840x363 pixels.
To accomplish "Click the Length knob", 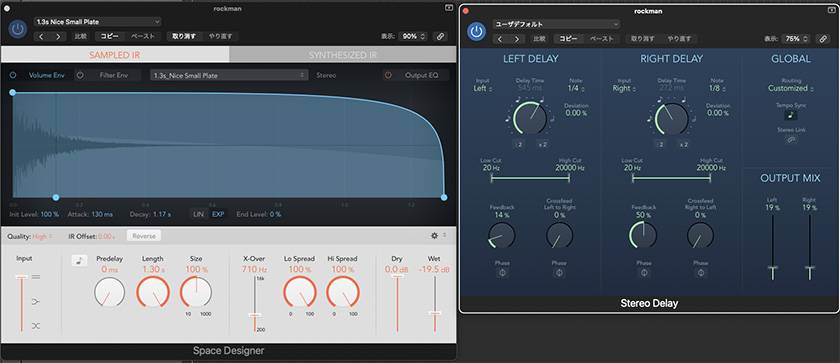I will [x=153, y=292].
